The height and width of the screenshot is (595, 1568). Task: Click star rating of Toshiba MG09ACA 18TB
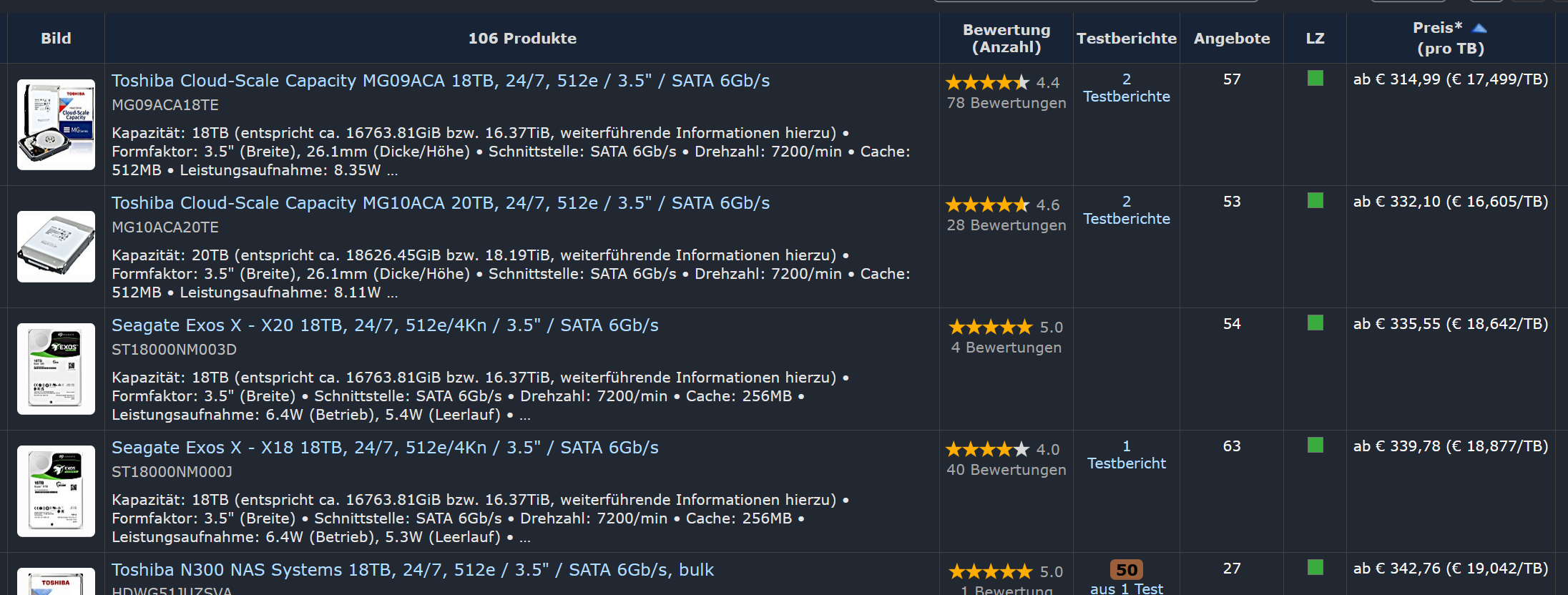987,83
